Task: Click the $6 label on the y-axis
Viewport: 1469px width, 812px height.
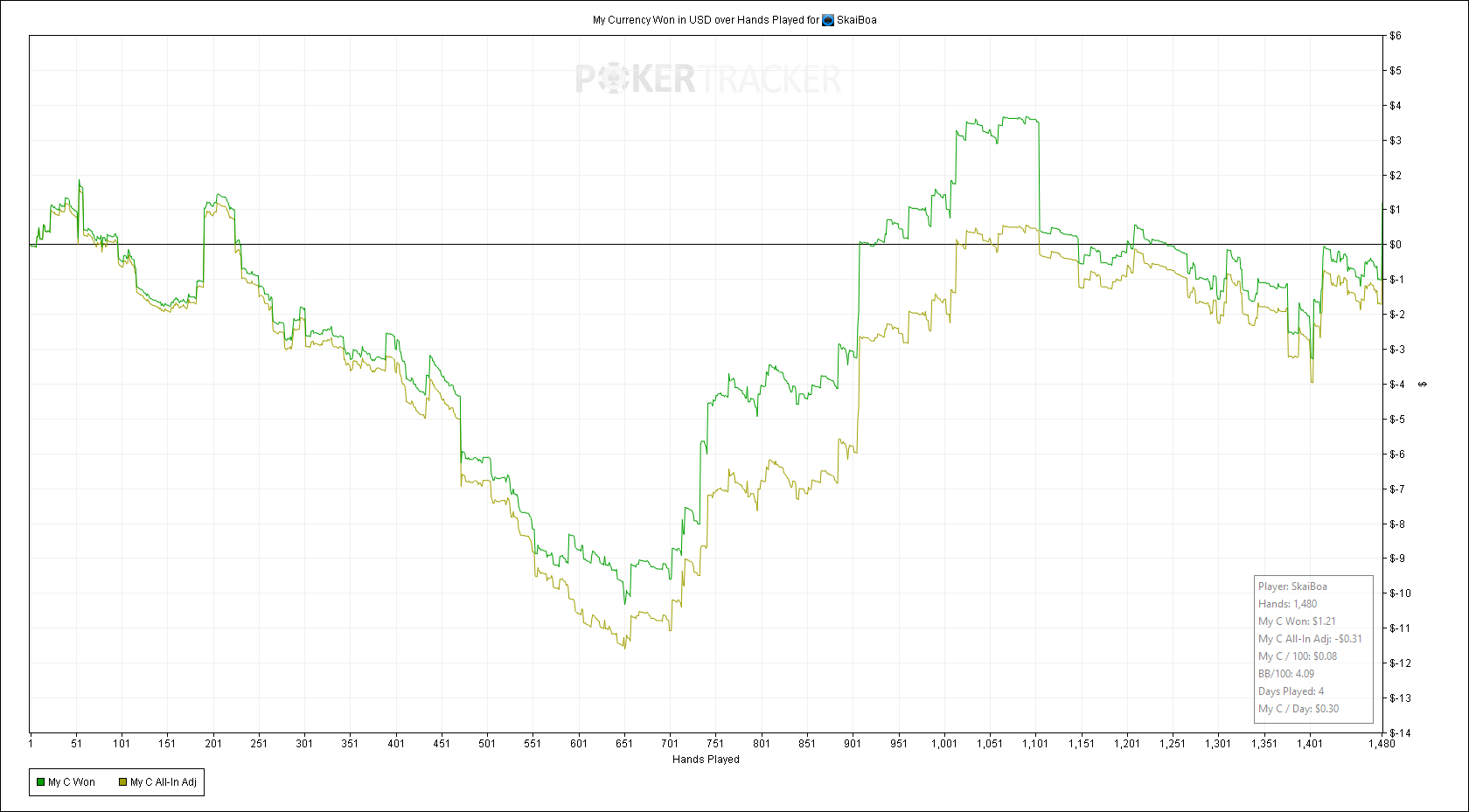Action: [1396, 36]
